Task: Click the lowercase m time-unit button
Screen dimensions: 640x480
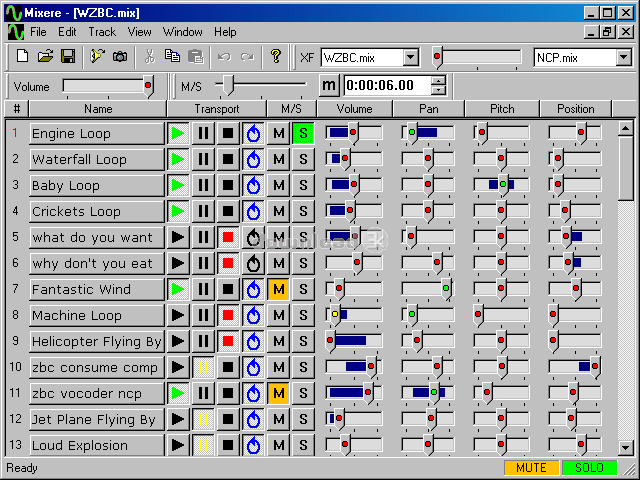Action: (x=329, y=85)
